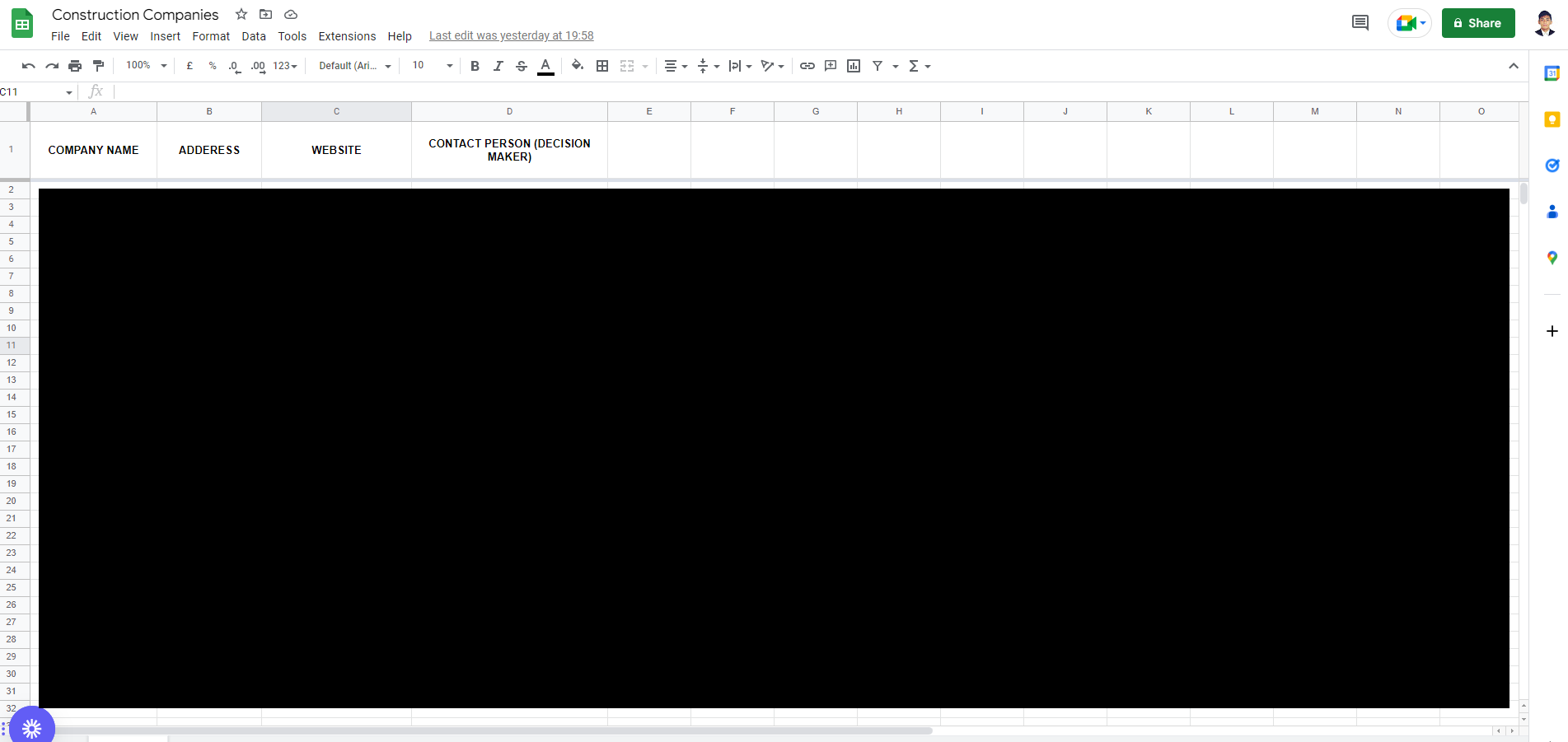Open the File menu

(60, 36)
